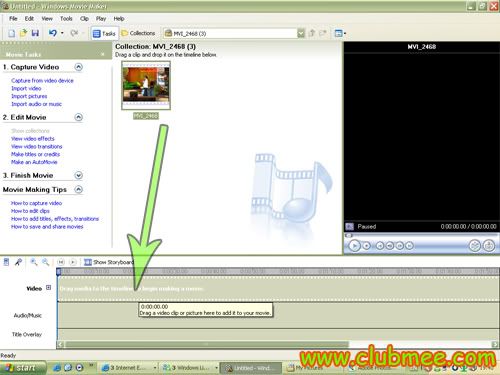
Task: Click the Save Project toolbar icon
Action: tap(35, 33)
